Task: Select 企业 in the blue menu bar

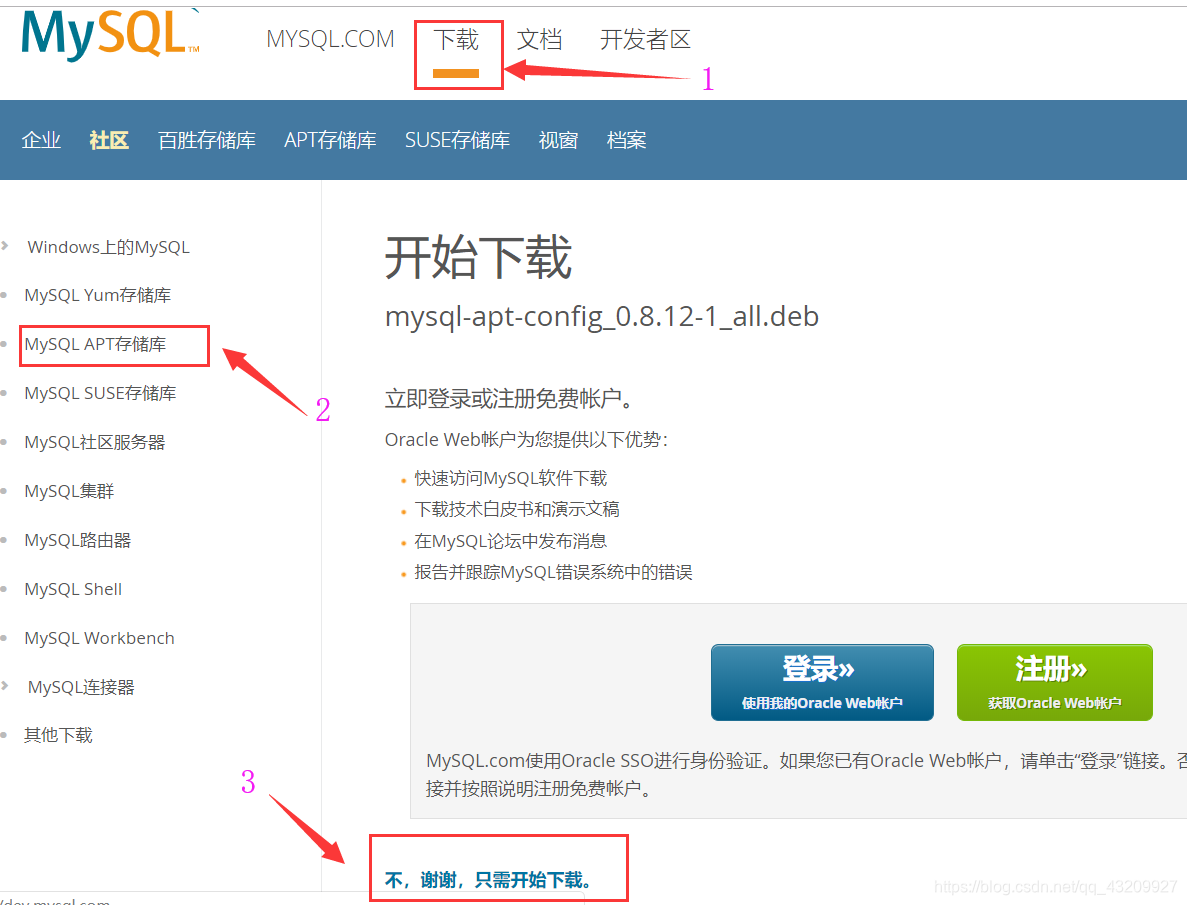Action: pyautogui.click(x=42, y=140)
